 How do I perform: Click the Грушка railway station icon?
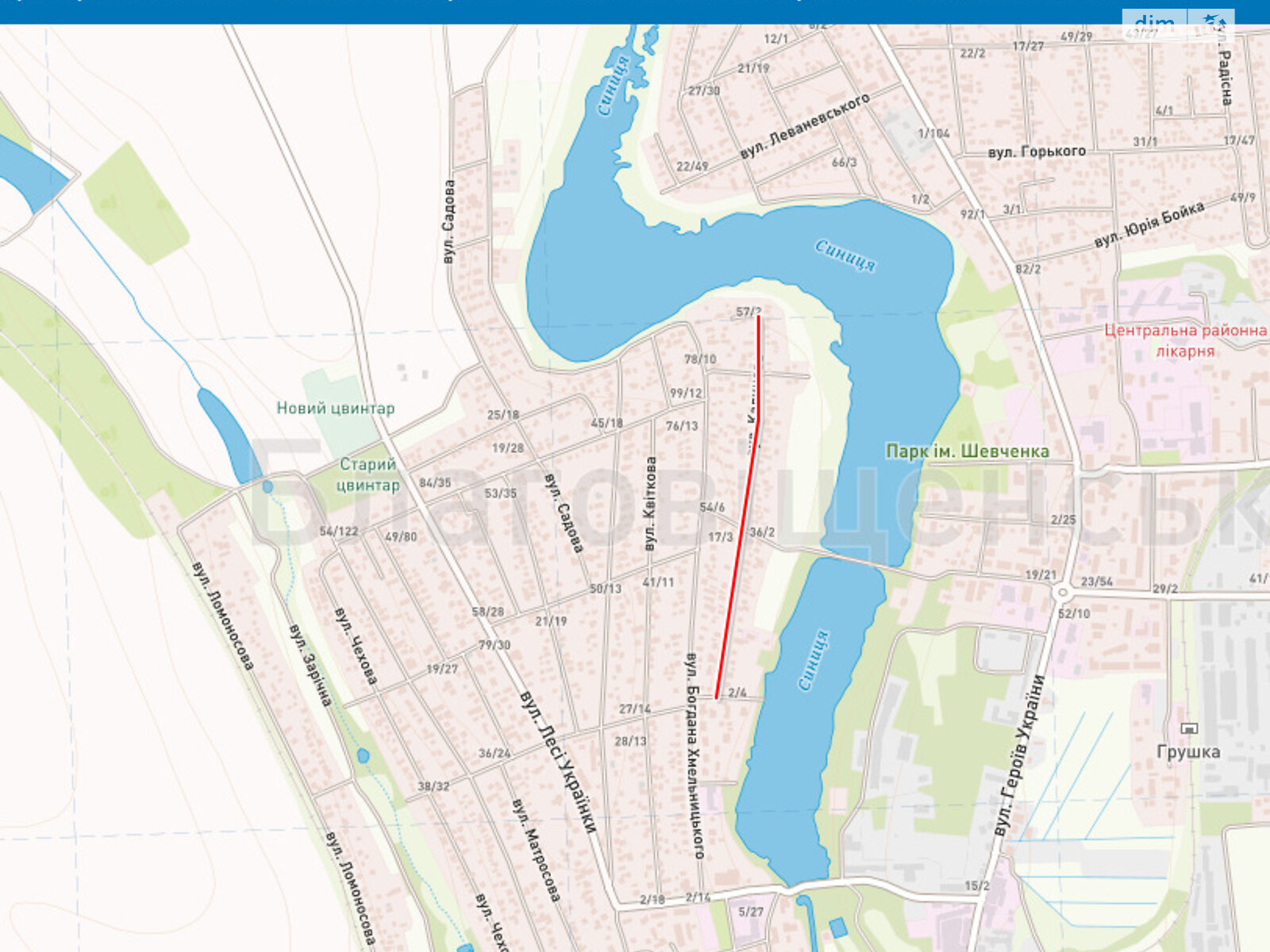(x=1188, y=728)
